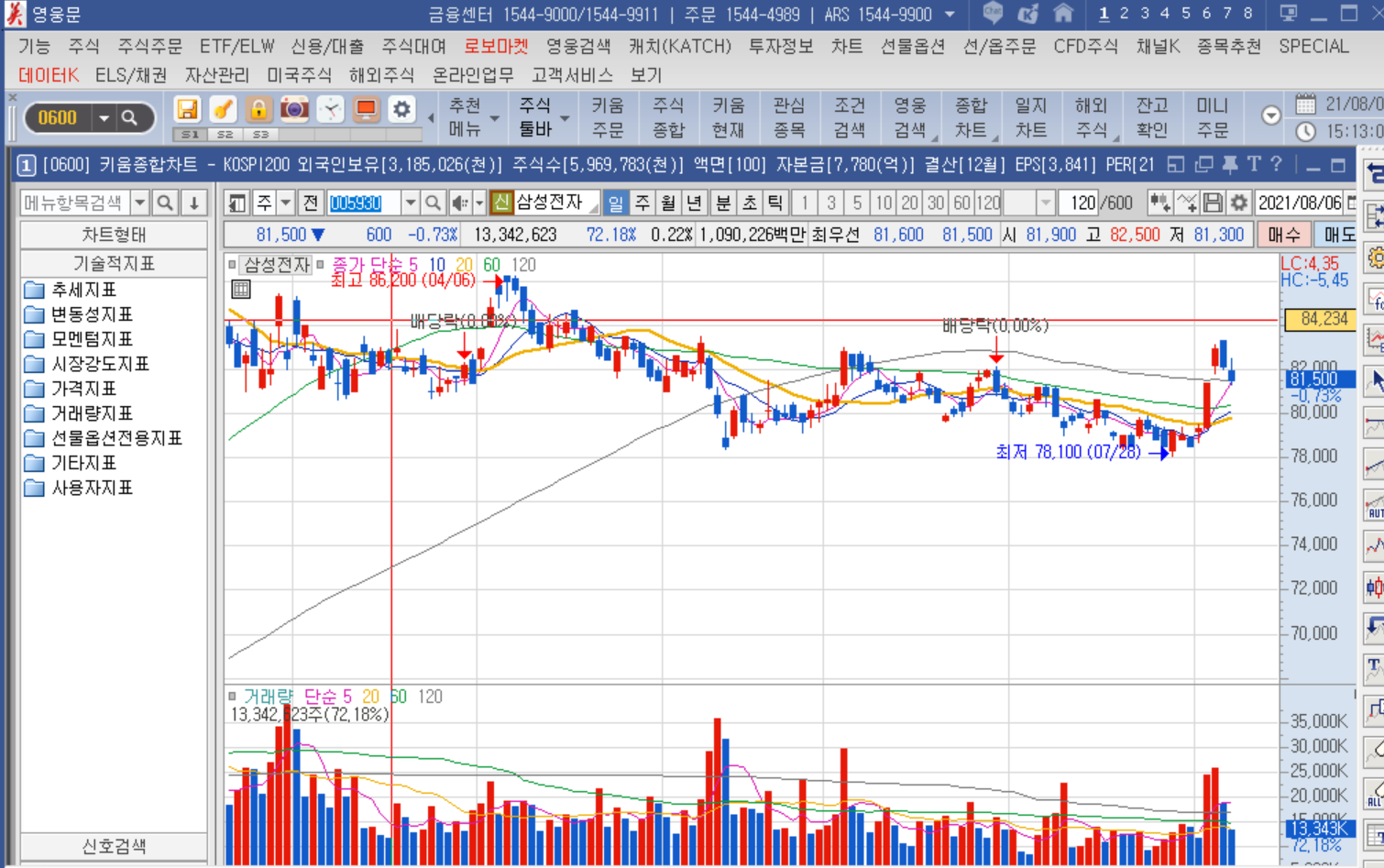
Task: Open the ETF/ELW menu
Action: [236, 46]
